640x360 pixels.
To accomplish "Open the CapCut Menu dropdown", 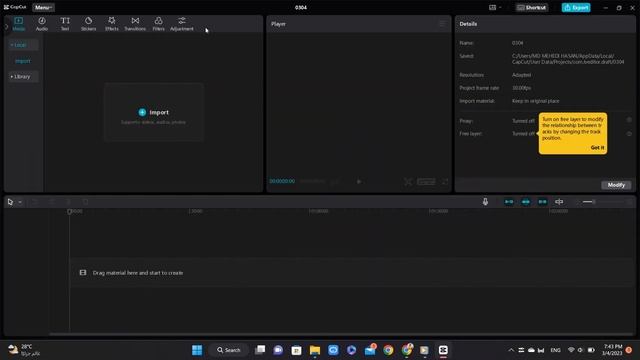I will pyautogui.click(x=43, y=7).
